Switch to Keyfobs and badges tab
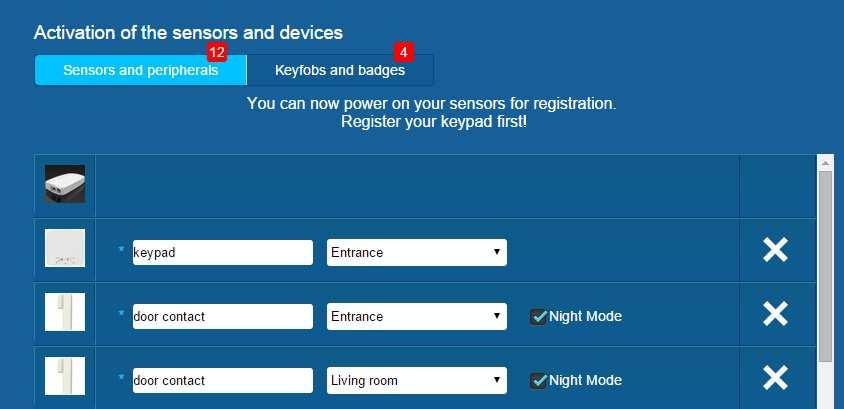Screen dimensions: 844x409 point(340,70)
